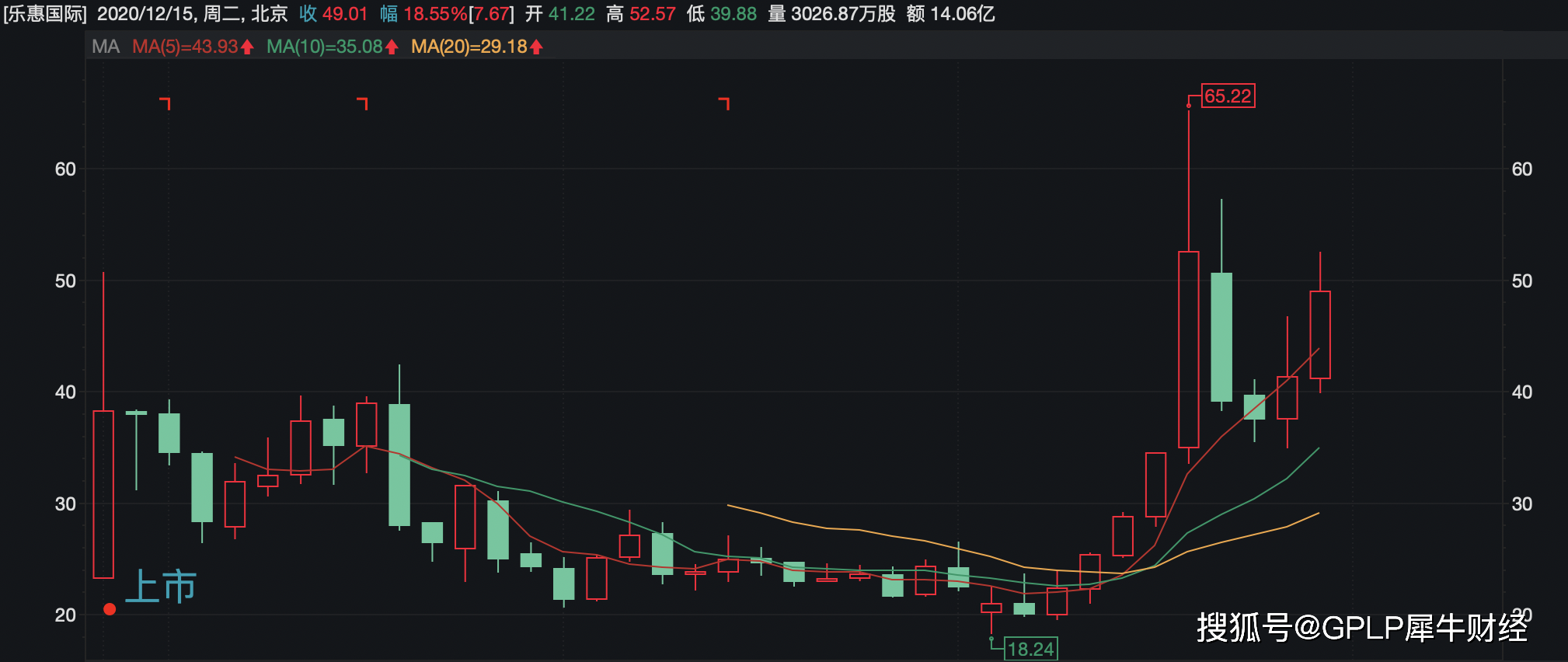Click the date 2020/12/15 in header
This screenshot has height=662, width=1568.
(146, 14)
